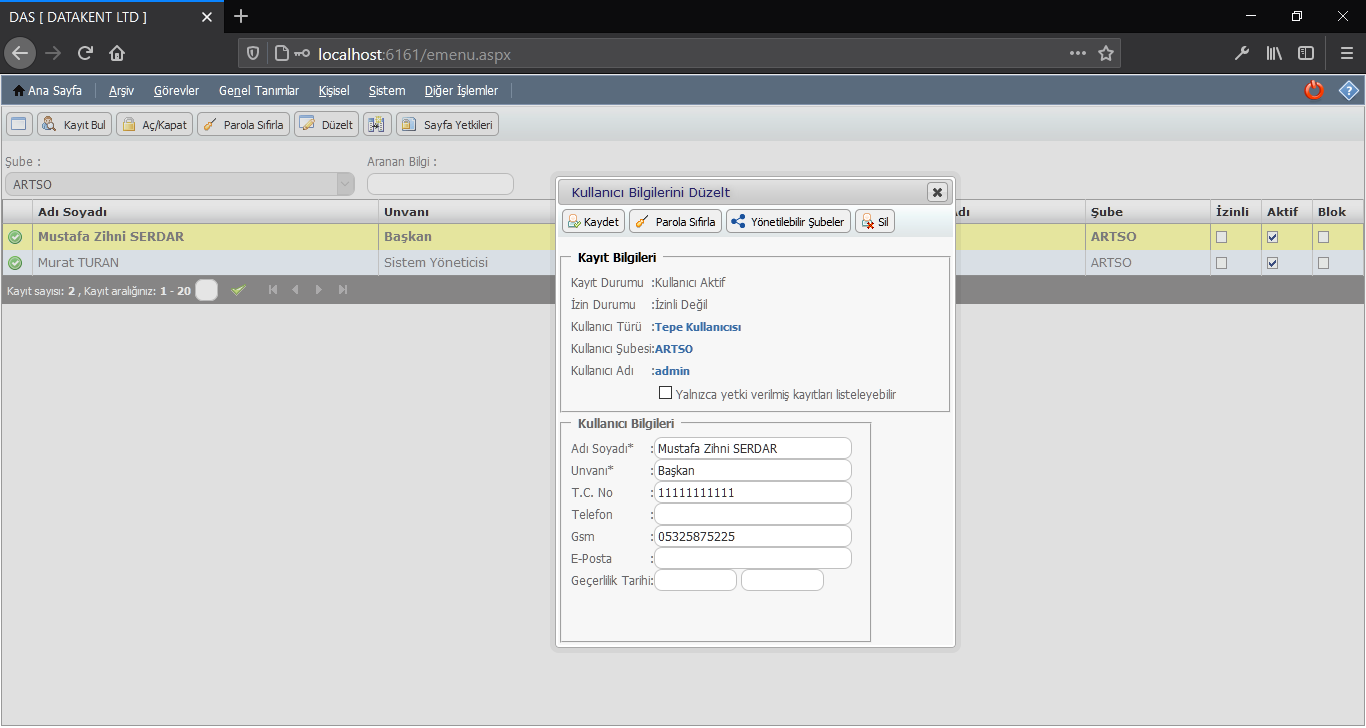This screenshot has height=728, width=1366.
Task: Enable 'Yalnızca yetki verilmiş kayıtları listeleyebilir' checkbox
Action: click(665, 393)
